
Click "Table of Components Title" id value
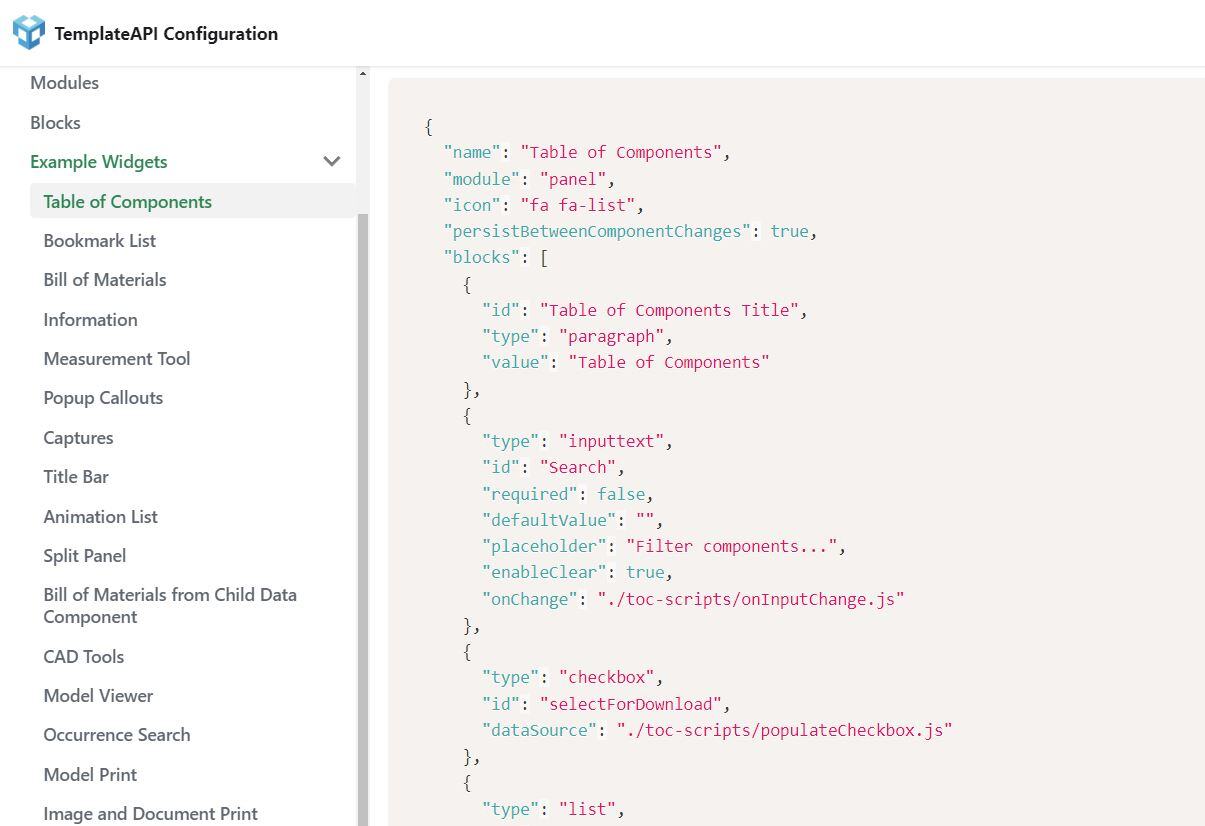[x=669, y=310]
